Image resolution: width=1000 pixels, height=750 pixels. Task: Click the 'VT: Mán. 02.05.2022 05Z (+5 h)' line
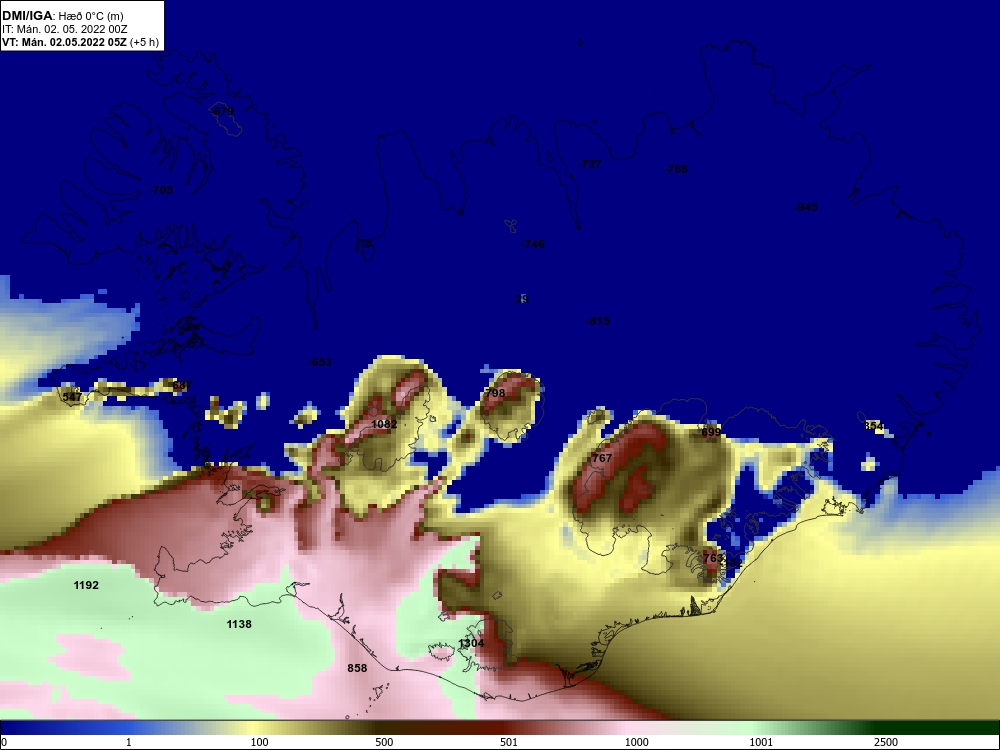coord(80,42)
